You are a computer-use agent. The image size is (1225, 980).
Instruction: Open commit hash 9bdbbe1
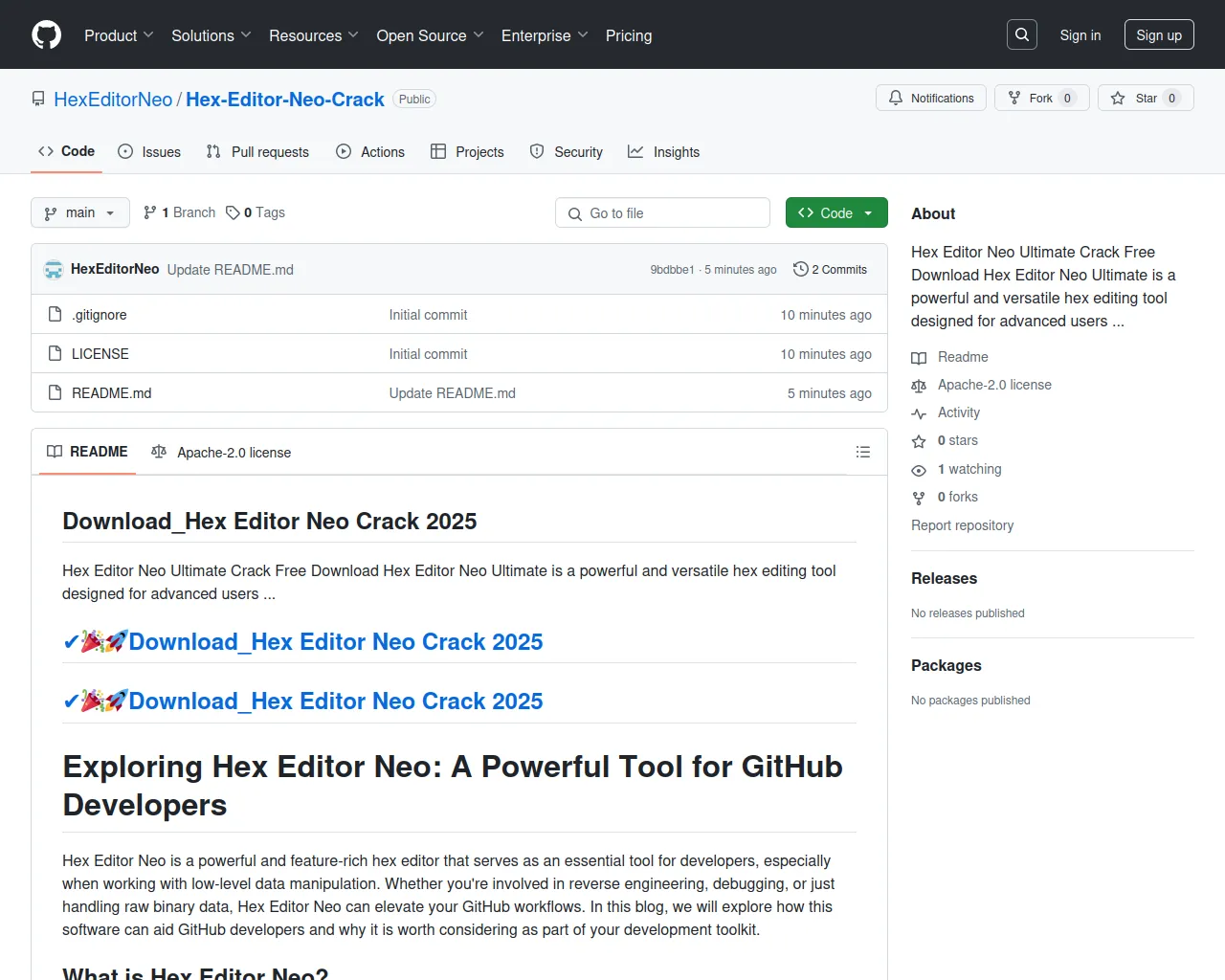[672, 270]
